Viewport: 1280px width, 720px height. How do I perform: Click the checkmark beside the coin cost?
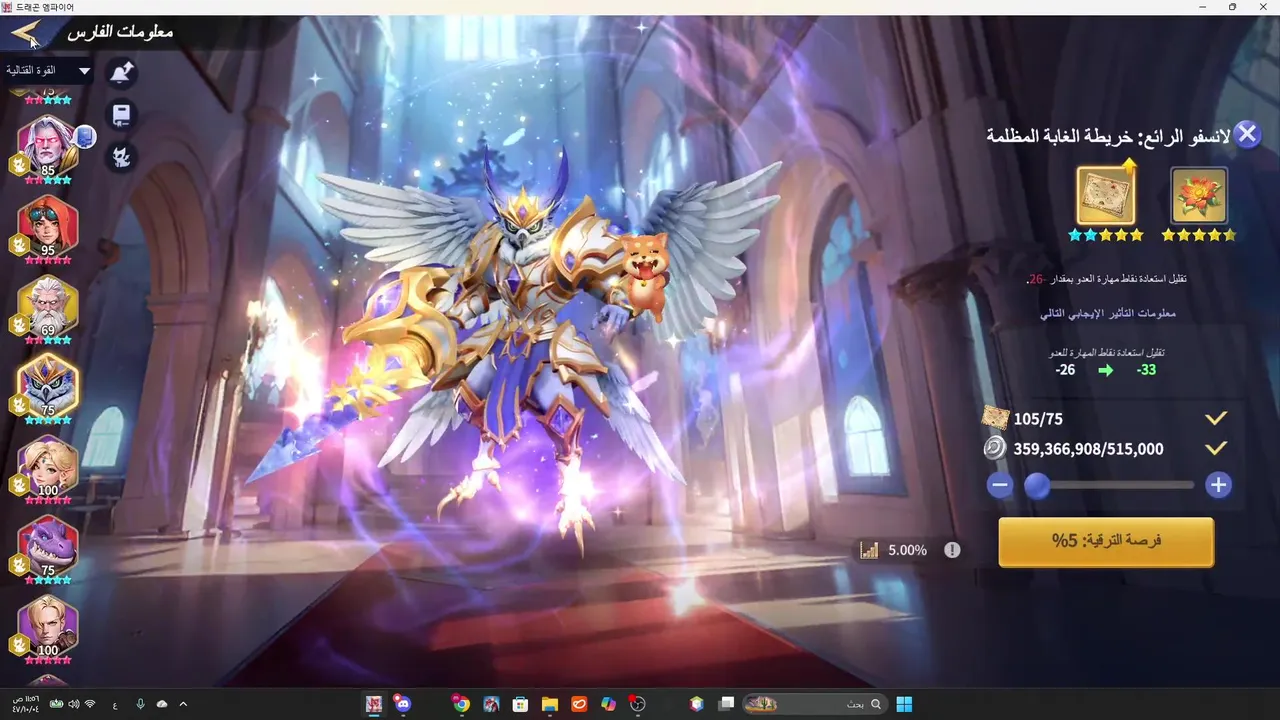1216,449
